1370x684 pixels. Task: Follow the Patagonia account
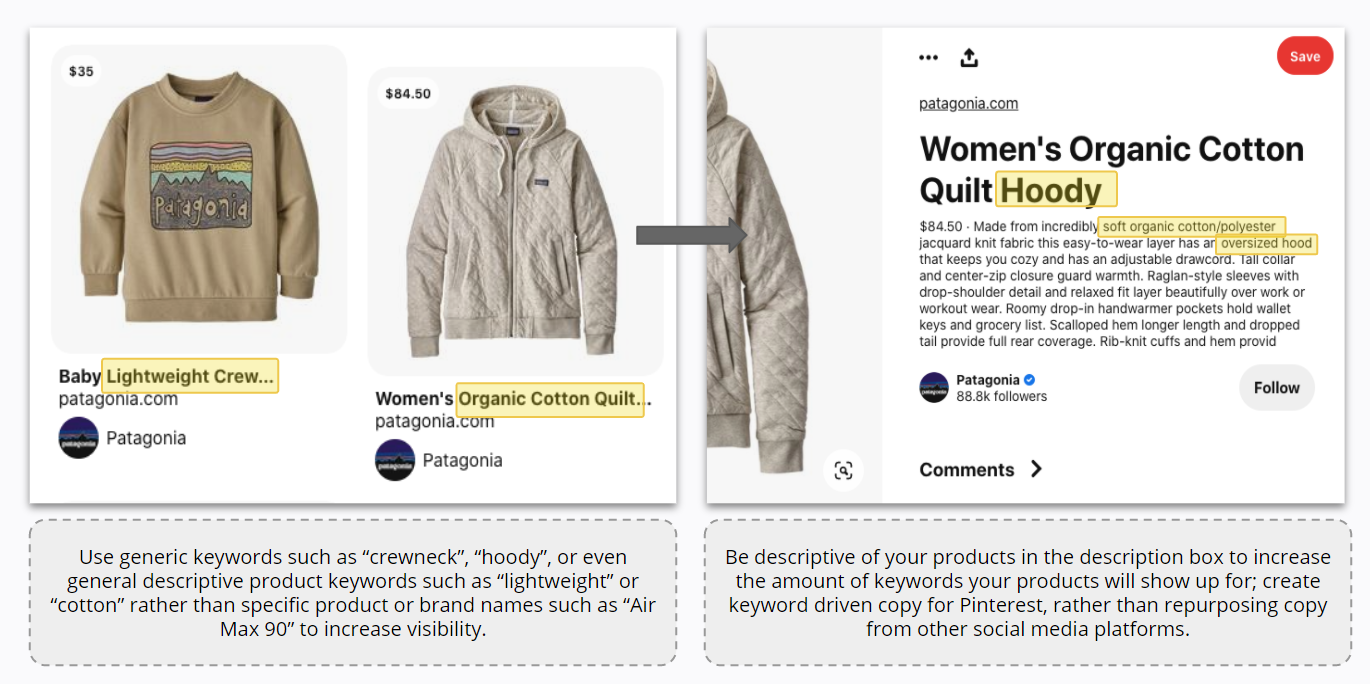click(1276, 388)
